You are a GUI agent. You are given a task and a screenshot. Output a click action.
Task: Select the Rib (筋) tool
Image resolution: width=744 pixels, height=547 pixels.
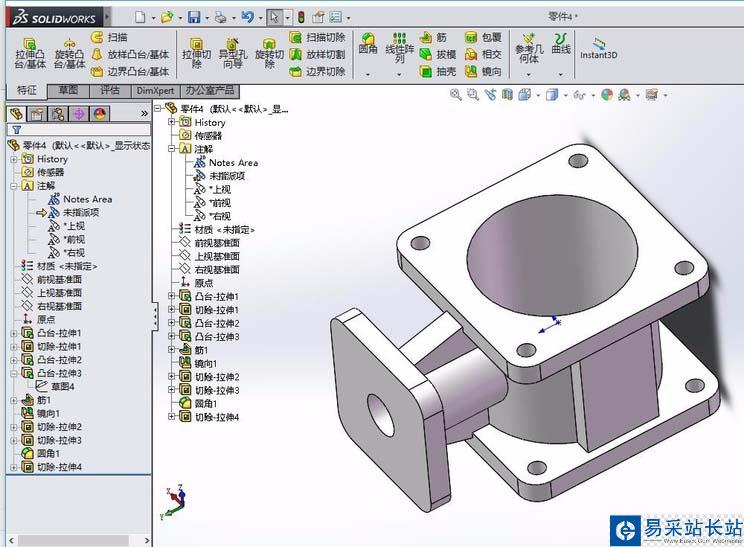[433, 37]
